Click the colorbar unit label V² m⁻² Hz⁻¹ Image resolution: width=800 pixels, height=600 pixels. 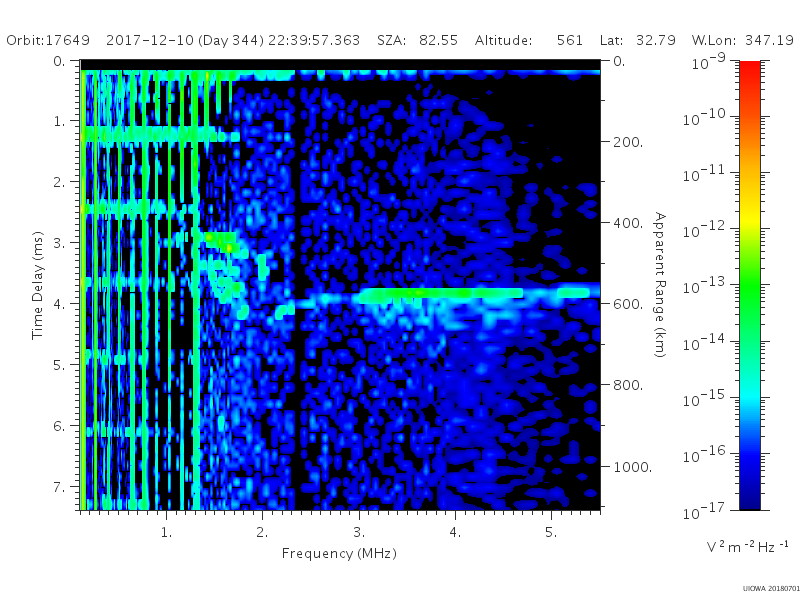pos(747,547)
